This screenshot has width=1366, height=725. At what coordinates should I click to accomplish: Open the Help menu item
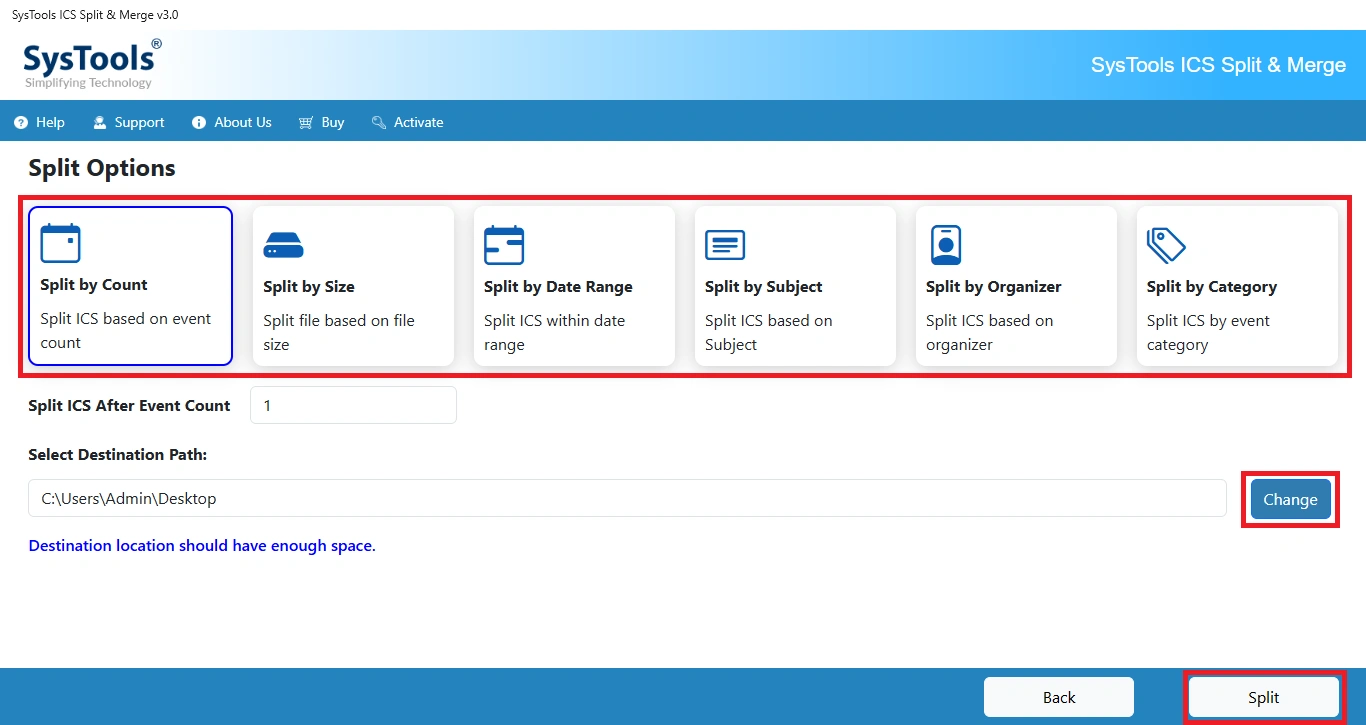[x=39, y=123]
